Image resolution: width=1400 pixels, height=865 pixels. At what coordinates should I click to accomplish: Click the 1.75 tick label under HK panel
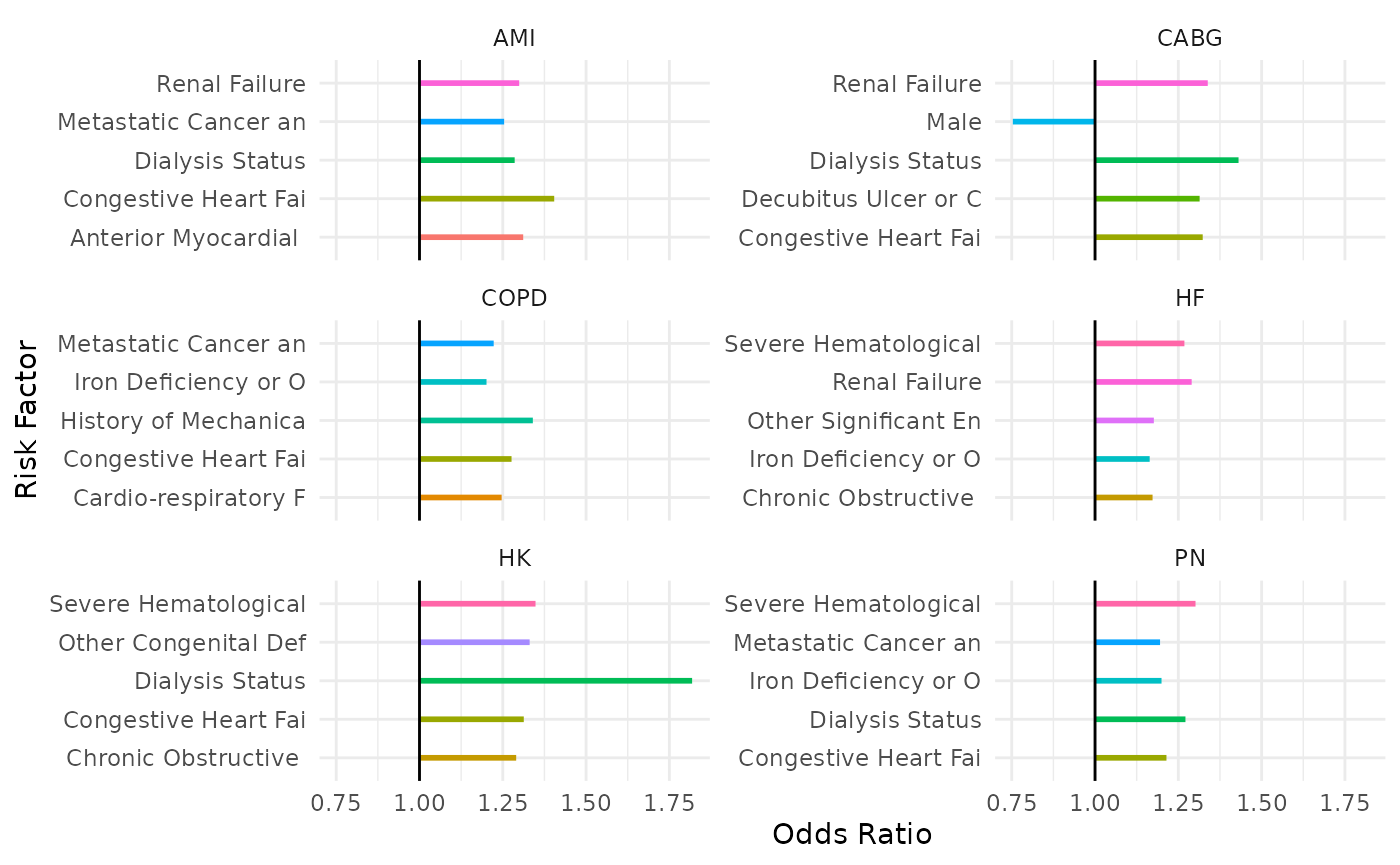(x=669, y=803)
